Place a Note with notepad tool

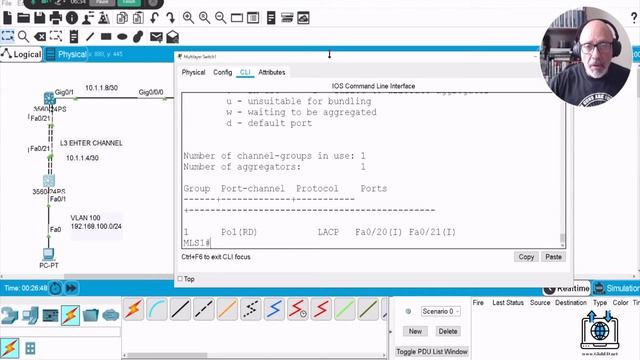74,37
